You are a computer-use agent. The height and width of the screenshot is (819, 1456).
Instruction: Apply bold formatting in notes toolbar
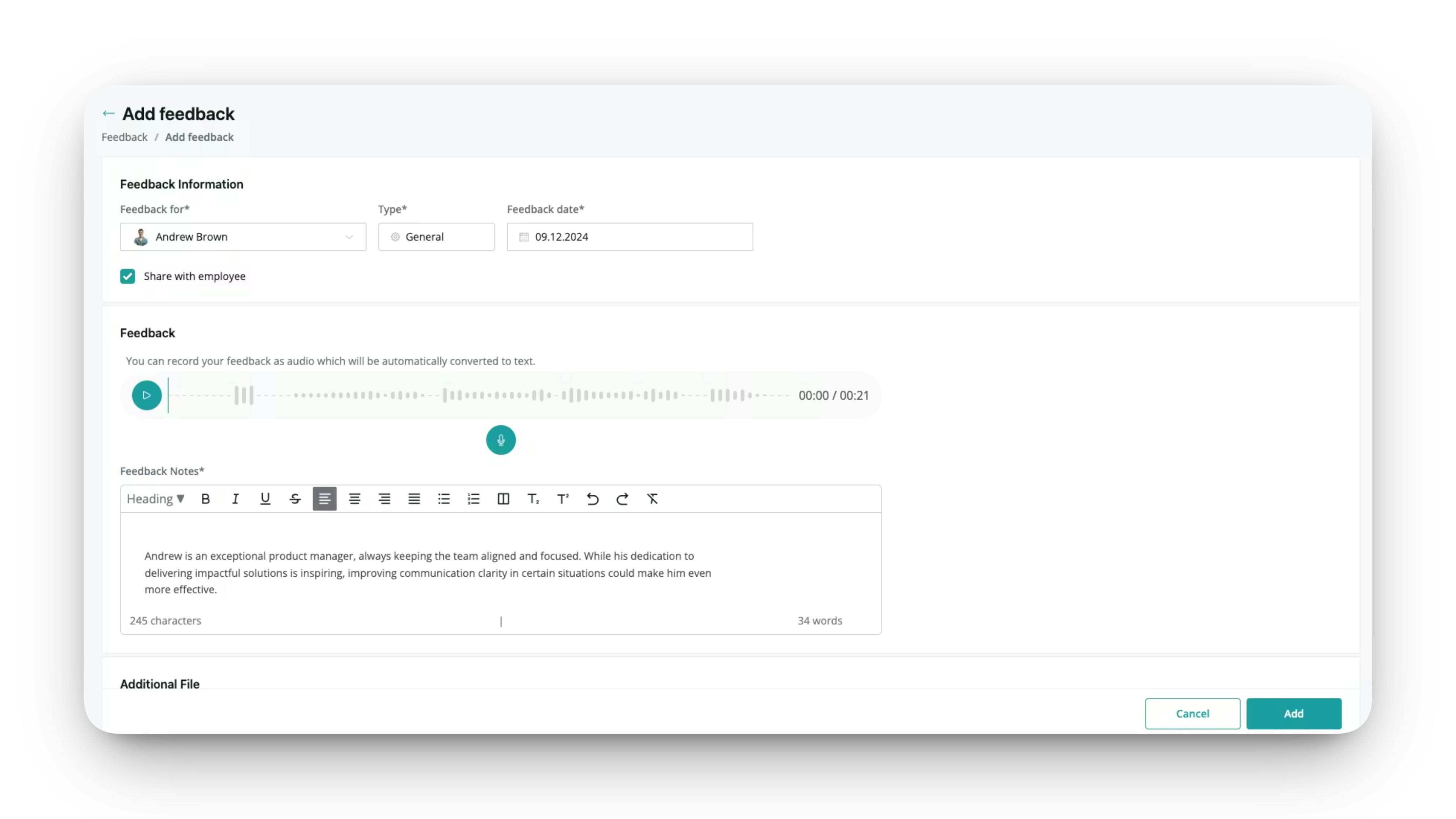pos(206,499)
